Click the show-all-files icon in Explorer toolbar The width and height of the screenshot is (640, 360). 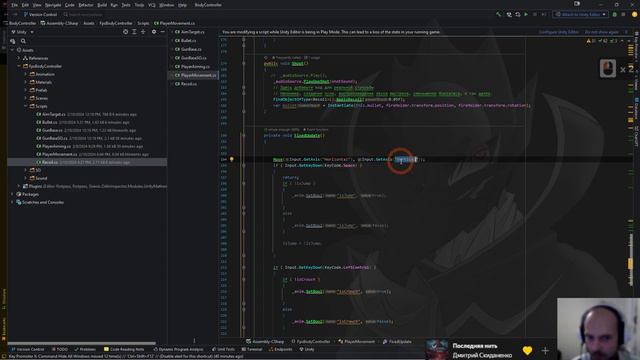point(13,41)
